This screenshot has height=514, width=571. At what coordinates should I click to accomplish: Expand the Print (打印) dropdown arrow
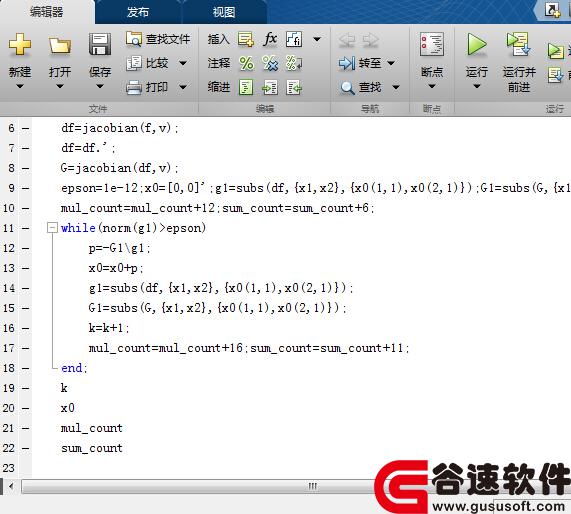click(x=183, y=87)
